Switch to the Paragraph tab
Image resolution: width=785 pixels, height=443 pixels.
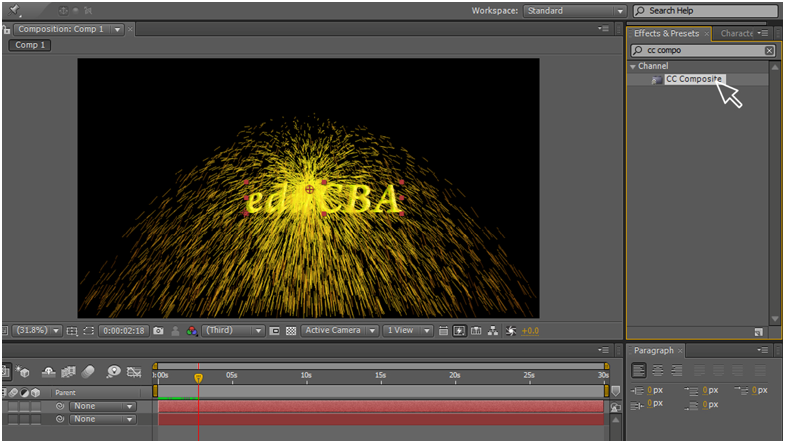click(653, 350)
